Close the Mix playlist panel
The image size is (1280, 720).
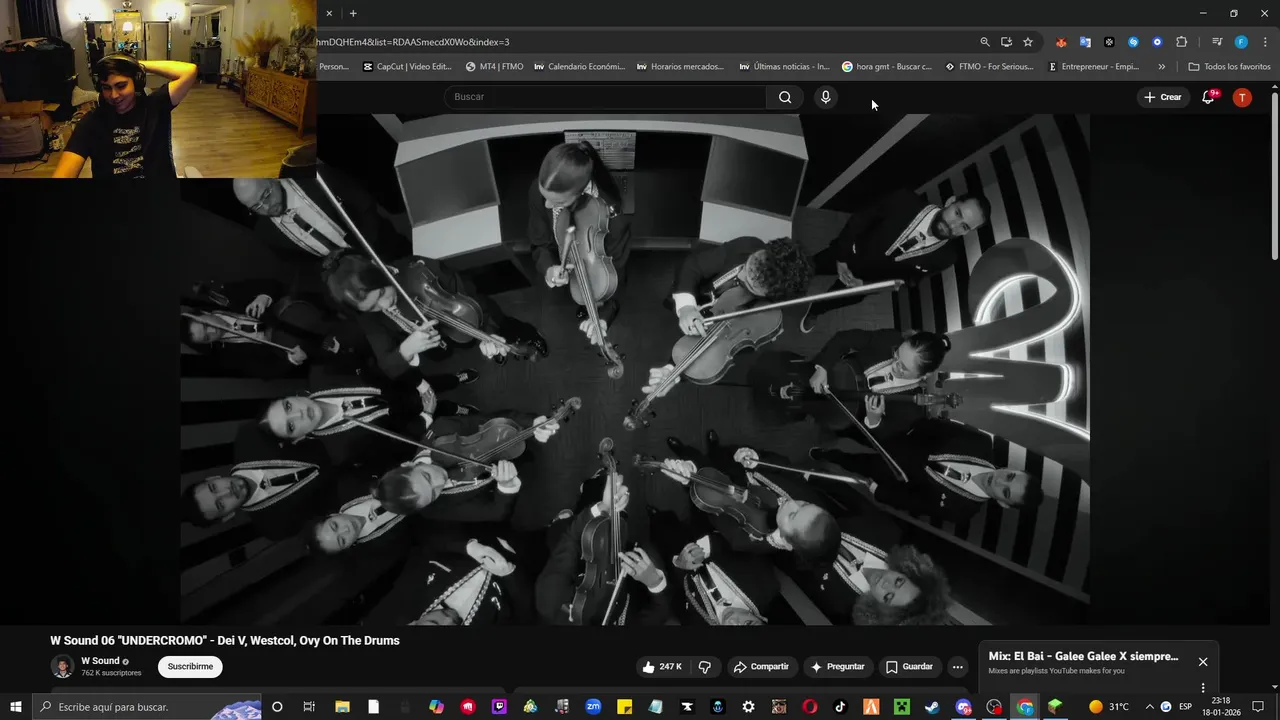[x=1203, y=662]
